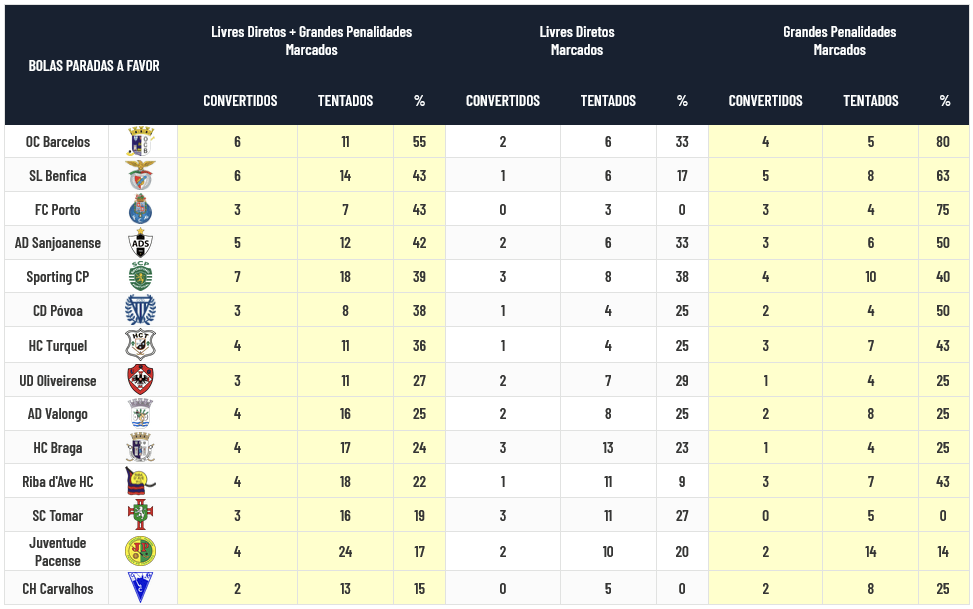Click the UD Oliveirense red crest
Screen dimensions: 973x609
coord(140,380)
